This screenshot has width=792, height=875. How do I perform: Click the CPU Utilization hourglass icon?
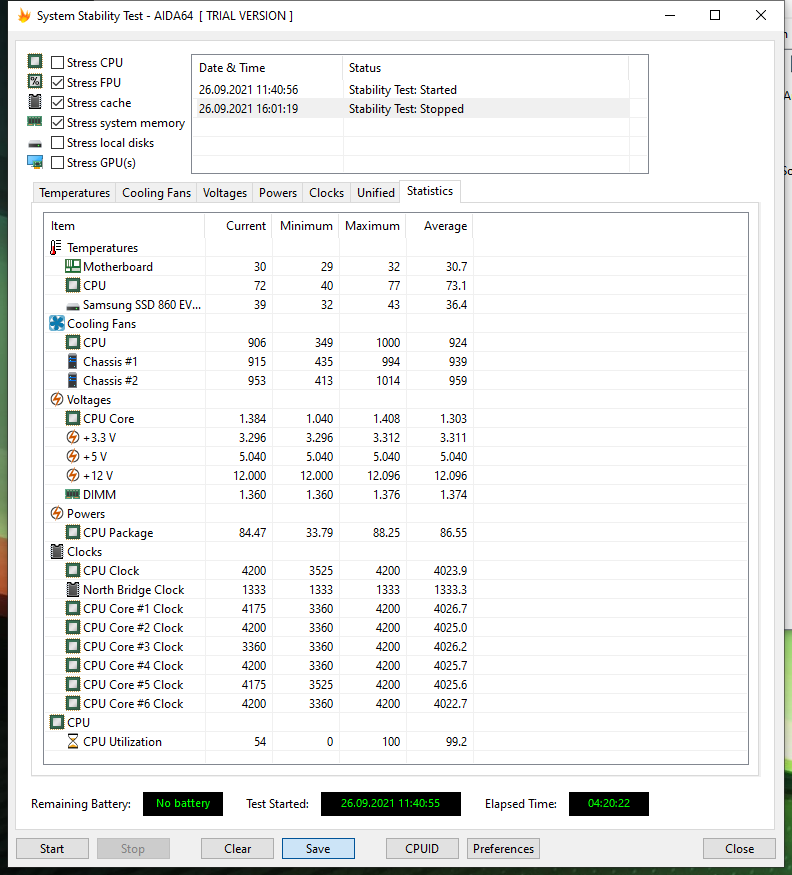73,741
